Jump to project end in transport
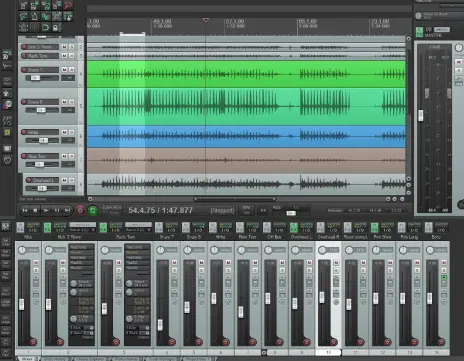The image size is (464, 361). (67, 210)
